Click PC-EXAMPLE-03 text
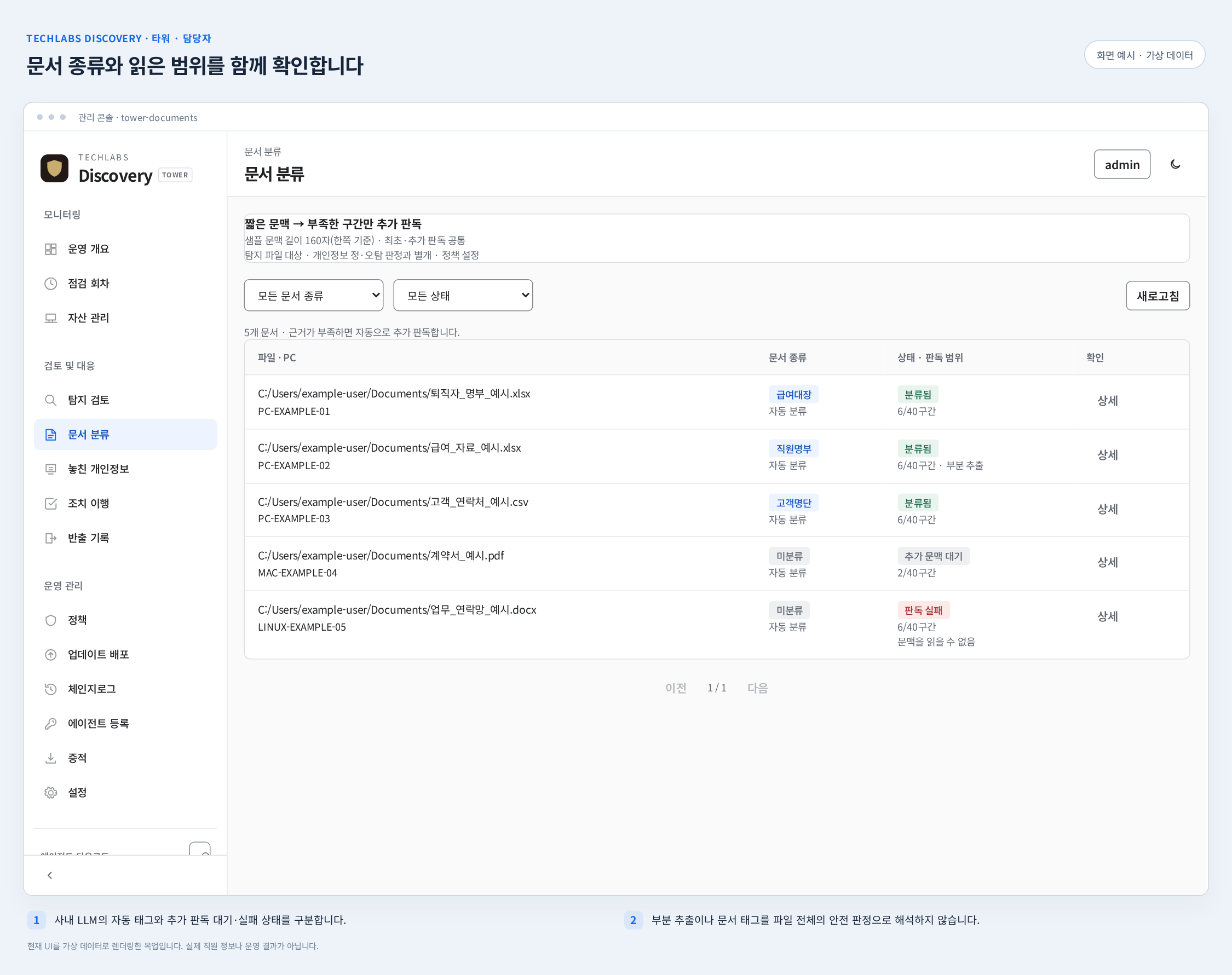This screenshot has width=1232, height=975. click(294, 519)
